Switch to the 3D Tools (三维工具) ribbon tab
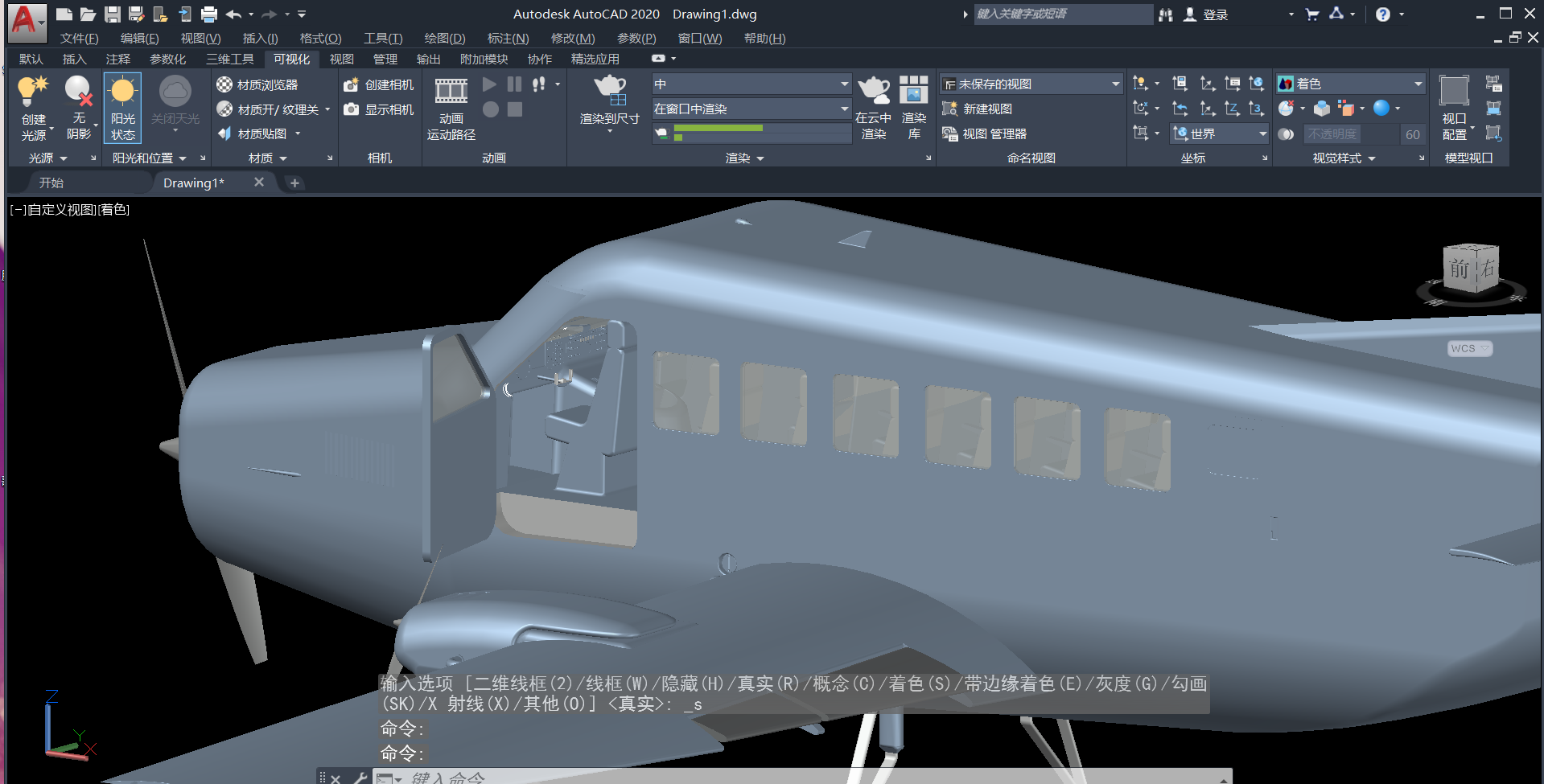Viewport: 1544px width, 784px height. tap(229, 60)
